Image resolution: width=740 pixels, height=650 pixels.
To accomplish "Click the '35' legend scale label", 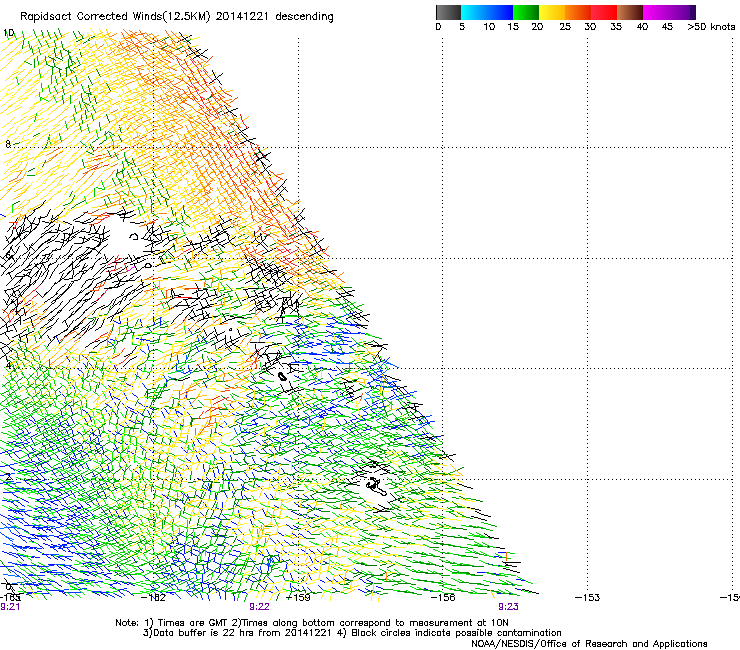I will [x=616, y=27].
